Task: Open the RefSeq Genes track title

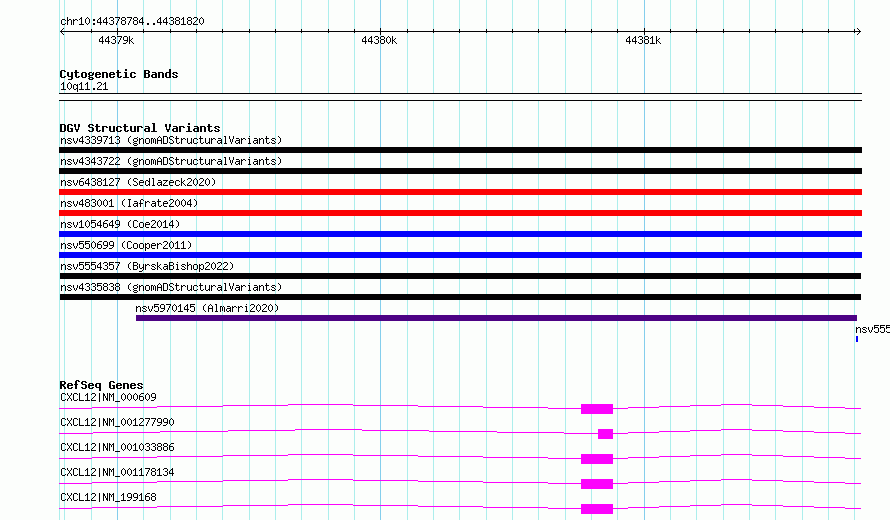Action: 101,385
